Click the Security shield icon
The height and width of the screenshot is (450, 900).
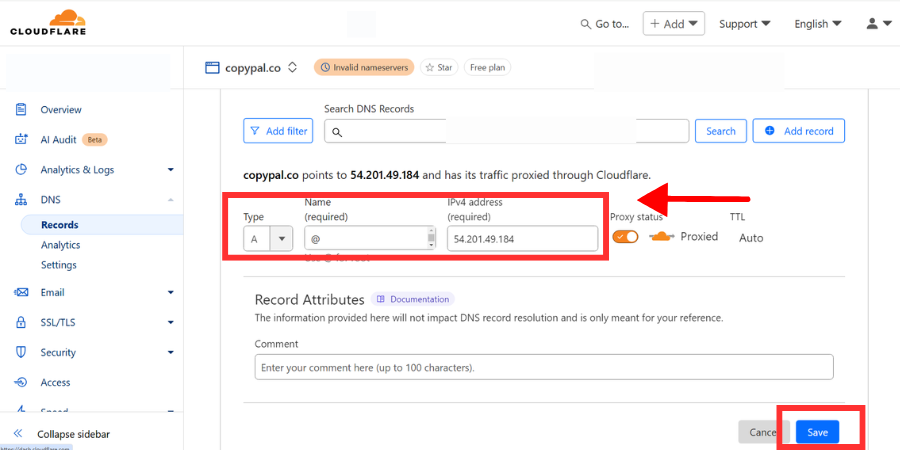click(x=21, y=352)
